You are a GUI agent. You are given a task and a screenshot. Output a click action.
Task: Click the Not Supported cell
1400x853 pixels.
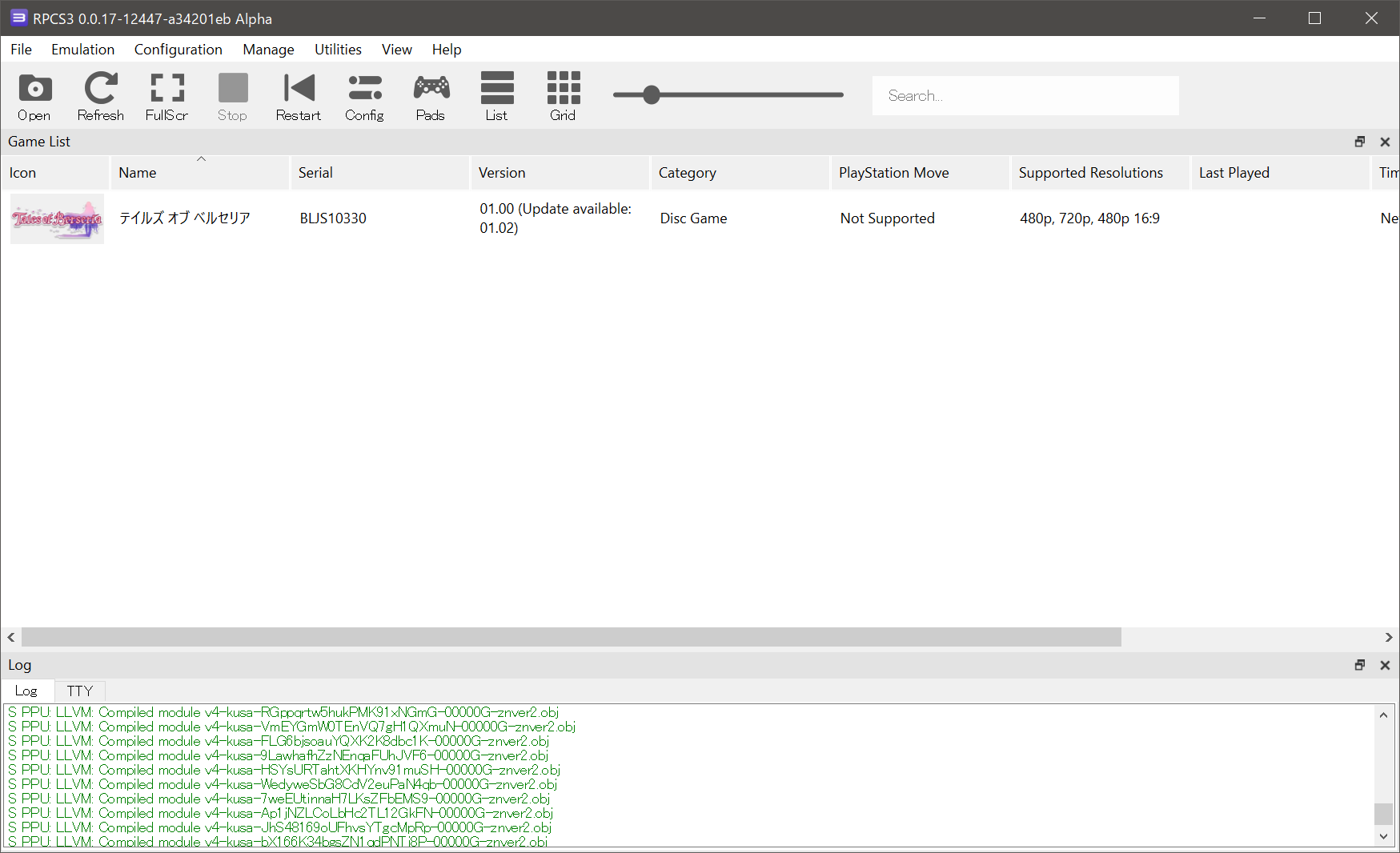coord(887,218)
